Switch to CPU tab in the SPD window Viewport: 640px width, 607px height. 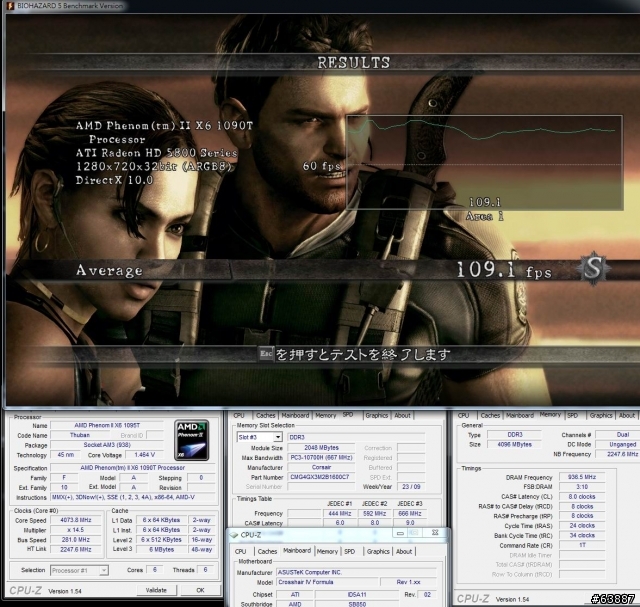(239, 416)
